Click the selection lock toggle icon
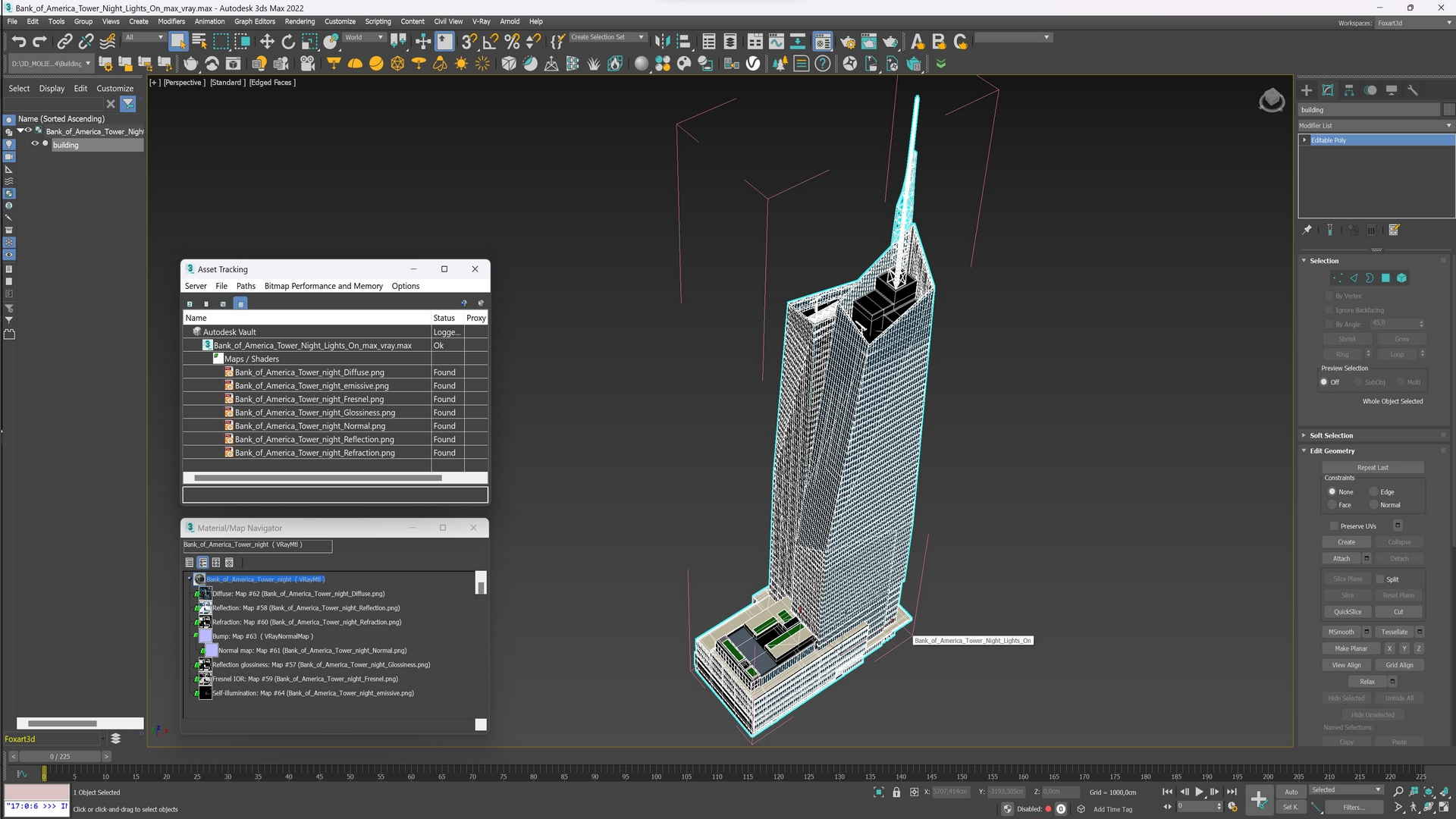Screen dimensions: 1456x819 (896, 792)
